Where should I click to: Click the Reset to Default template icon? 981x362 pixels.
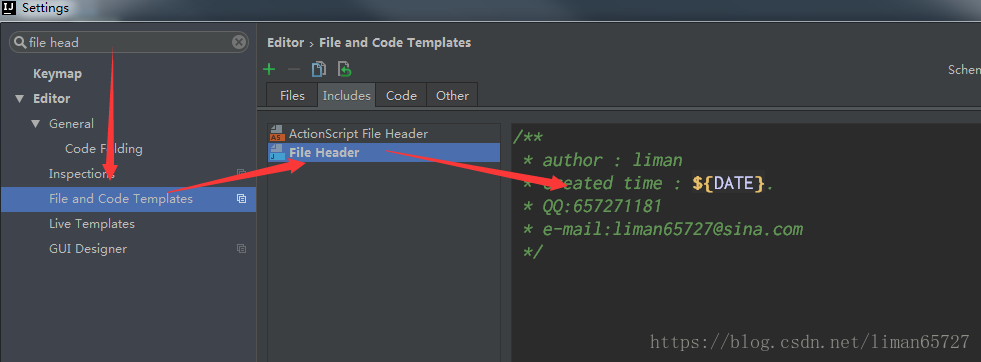(344, 69)
